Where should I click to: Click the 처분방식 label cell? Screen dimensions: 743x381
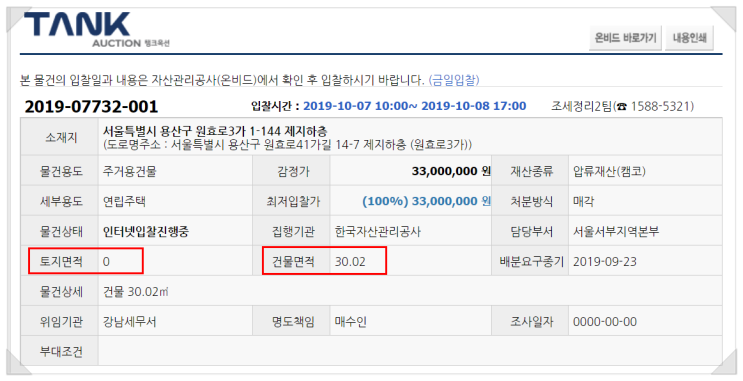530,201
